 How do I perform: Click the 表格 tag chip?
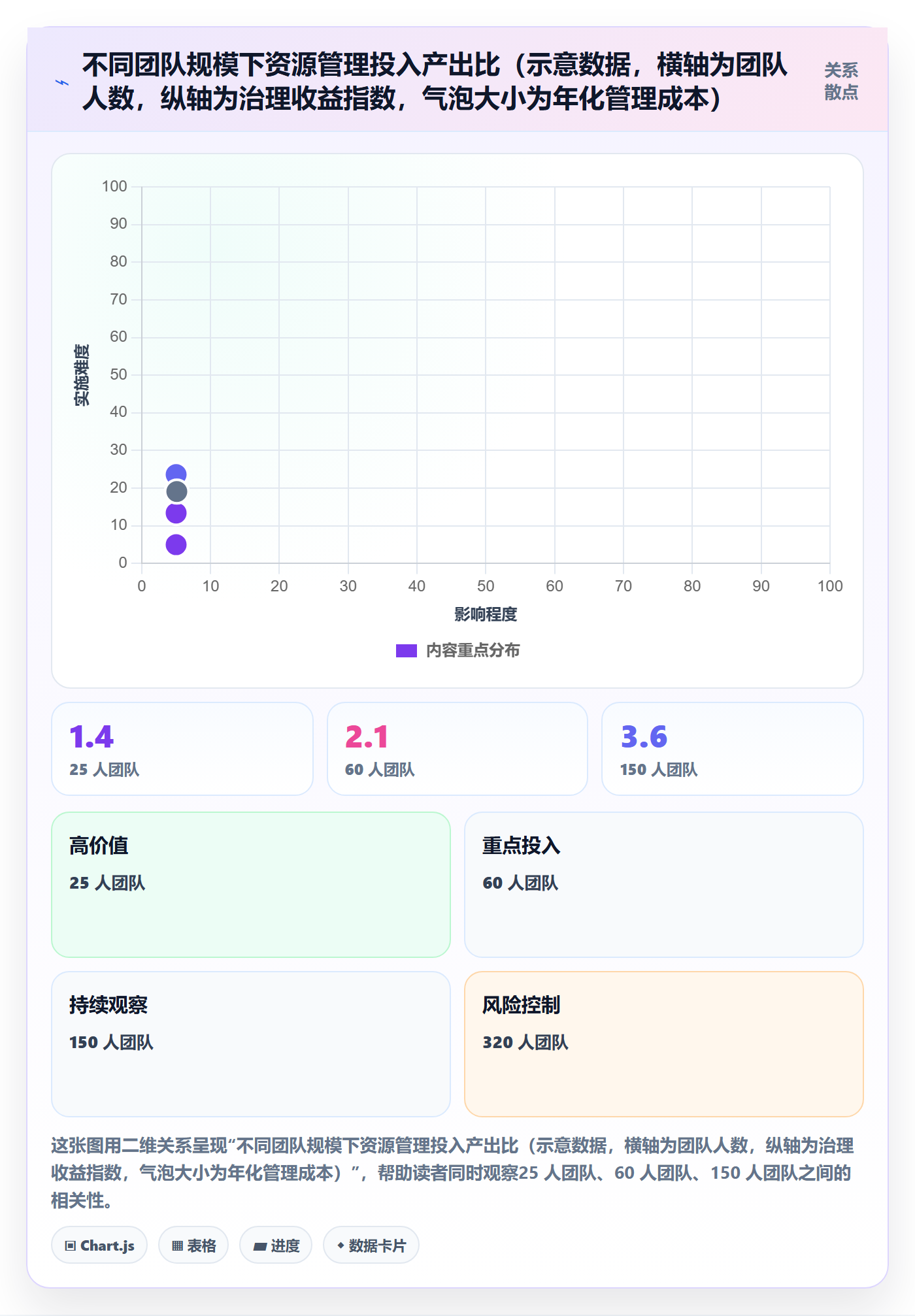[x=193, y=1245]
